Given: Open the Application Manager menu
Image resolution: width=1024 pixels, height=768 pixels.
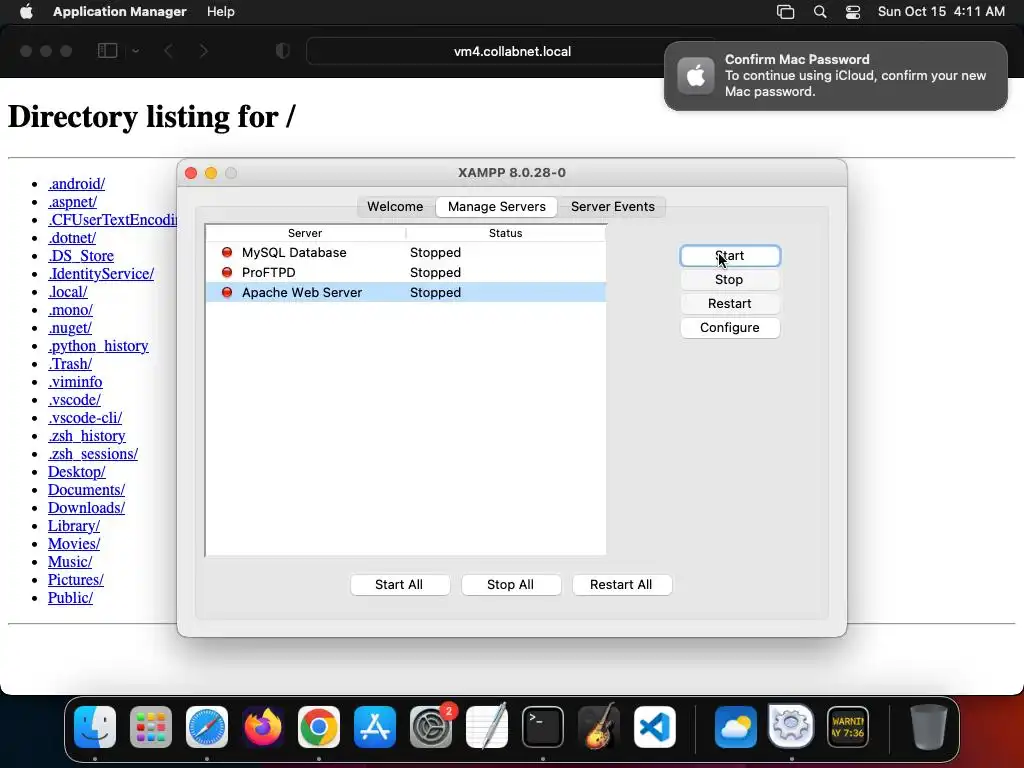Looking at the screenshot, I should pos(120,12).
